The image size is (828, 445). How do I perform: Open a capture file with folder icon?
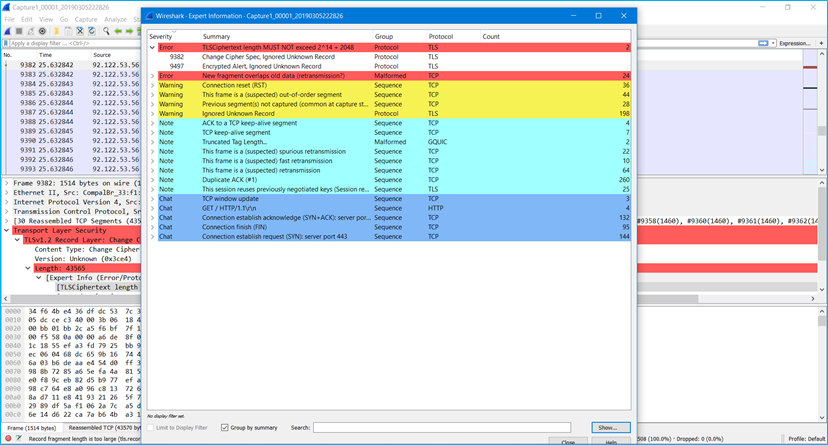(x=56, y=31)
